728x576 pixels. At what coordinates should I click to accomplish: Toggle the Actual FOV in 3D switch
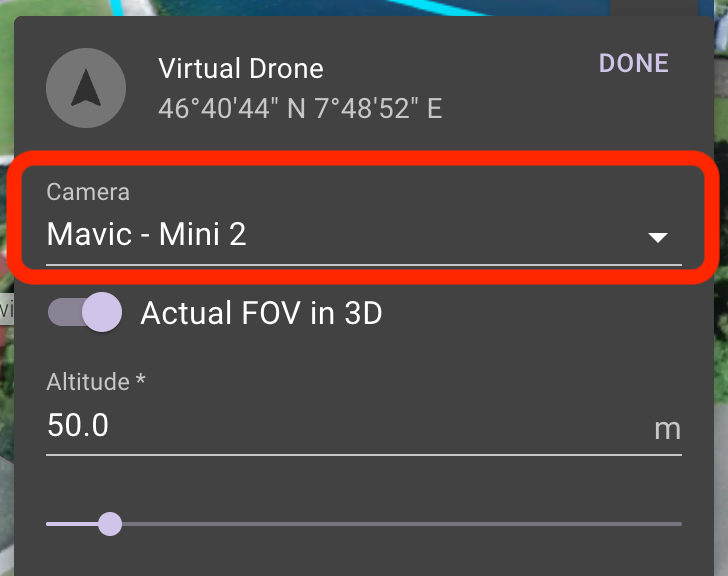(85, 312)
